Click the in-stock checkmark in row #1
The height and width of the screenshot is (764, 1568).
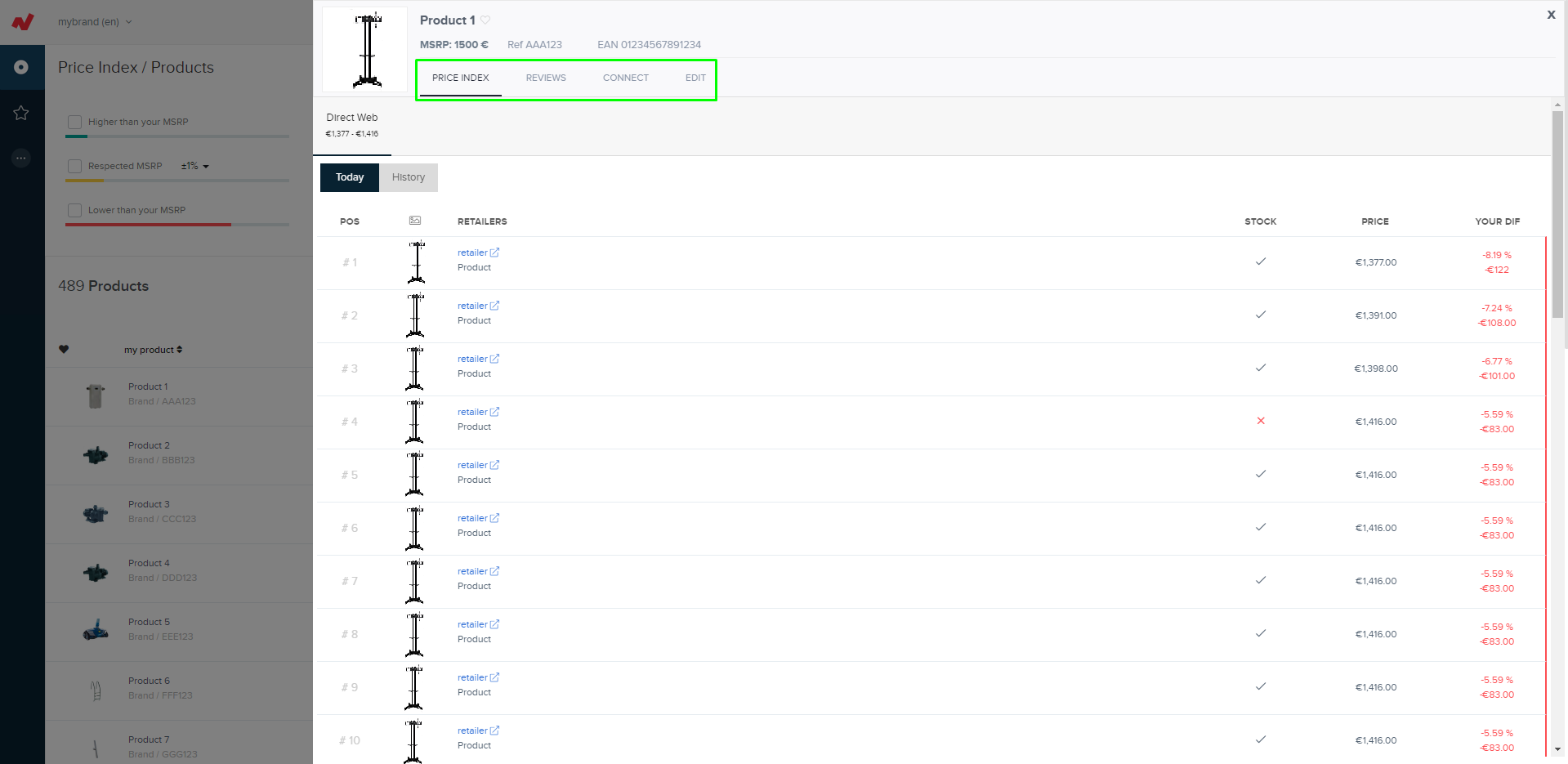click(x=1261, y=261)
